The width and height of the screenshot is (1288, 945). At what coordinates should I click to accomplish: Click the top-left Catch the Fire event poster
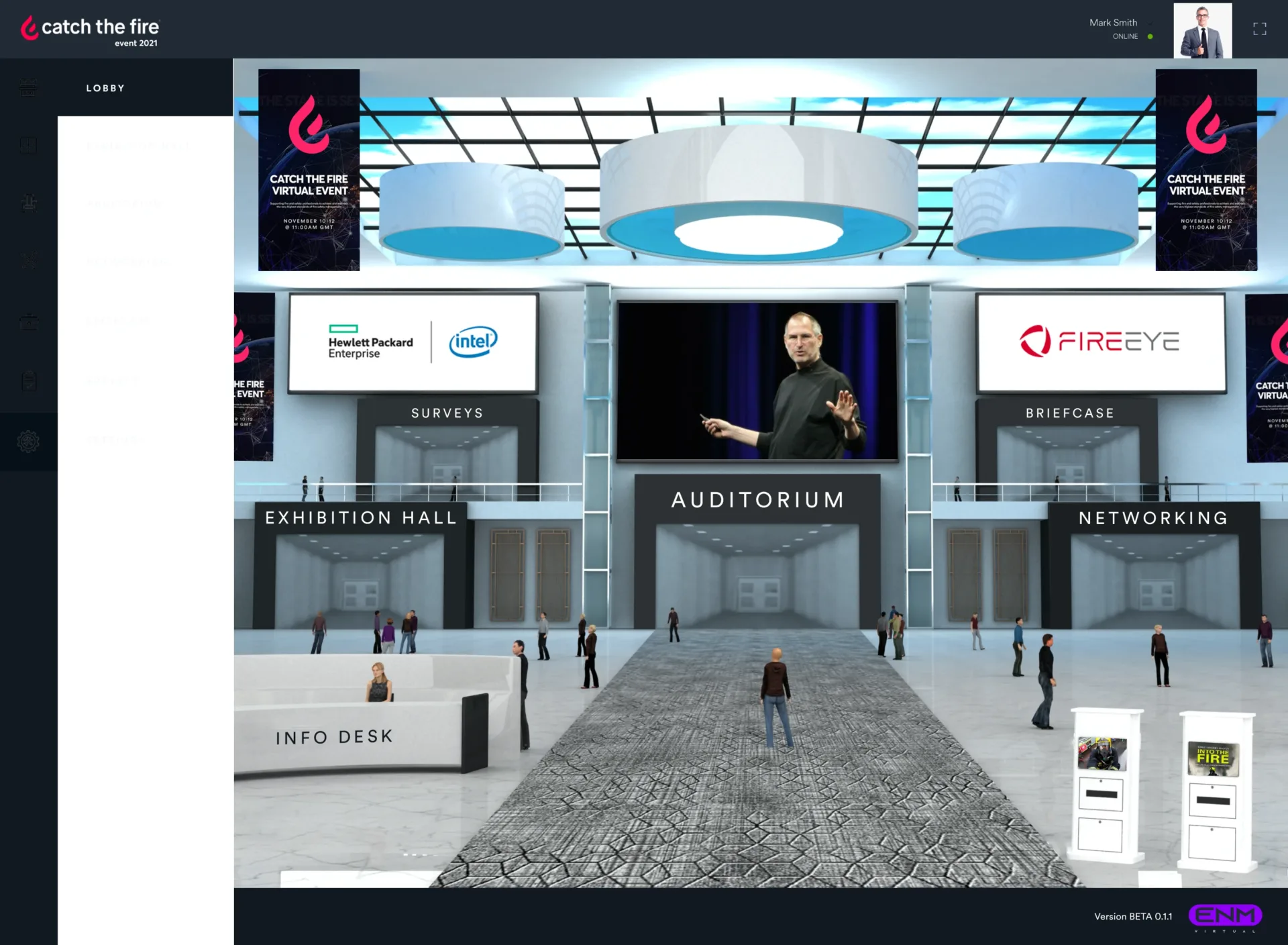[309, 170]
